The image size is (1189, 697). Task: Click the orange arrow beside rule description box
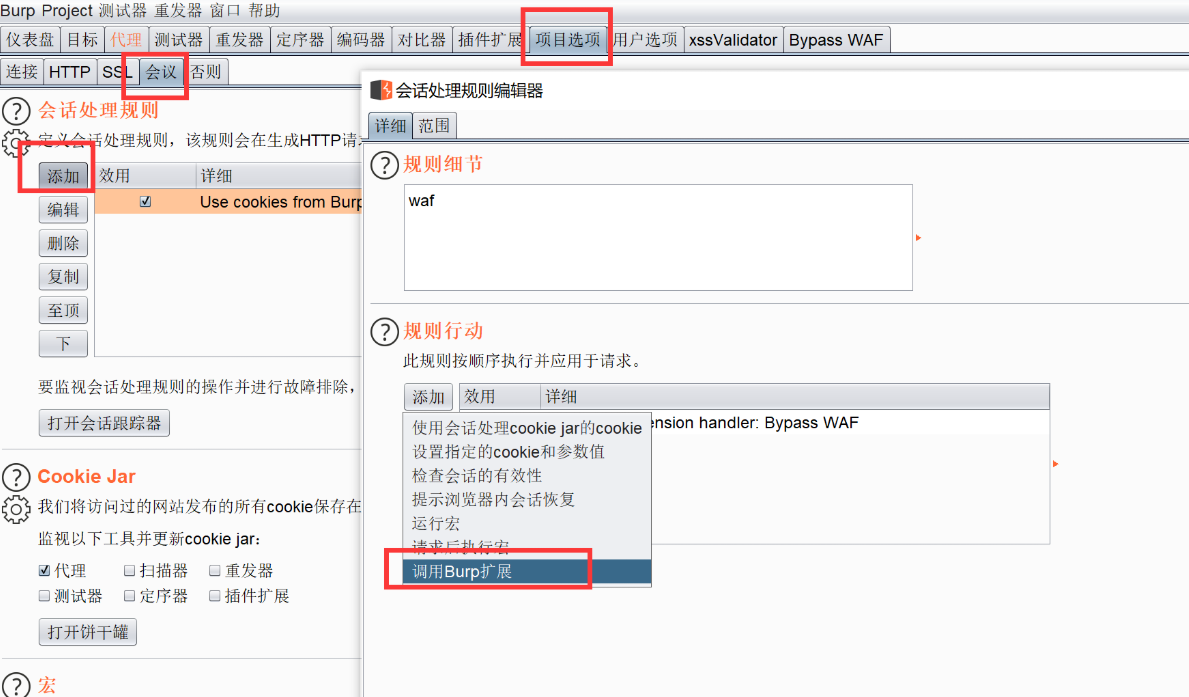918,238
